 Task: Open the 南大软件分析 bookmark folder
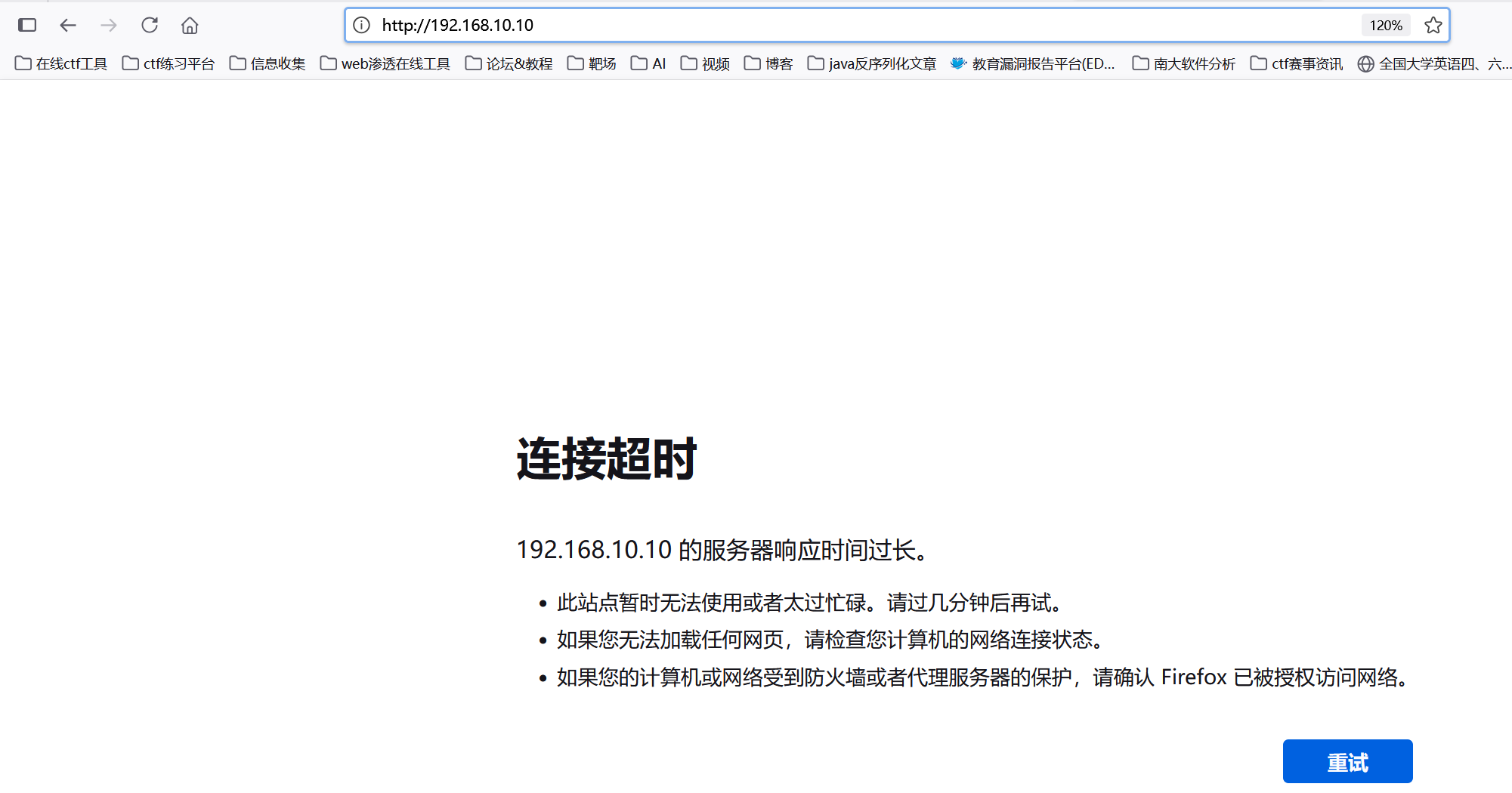(x=1184, y=63)
